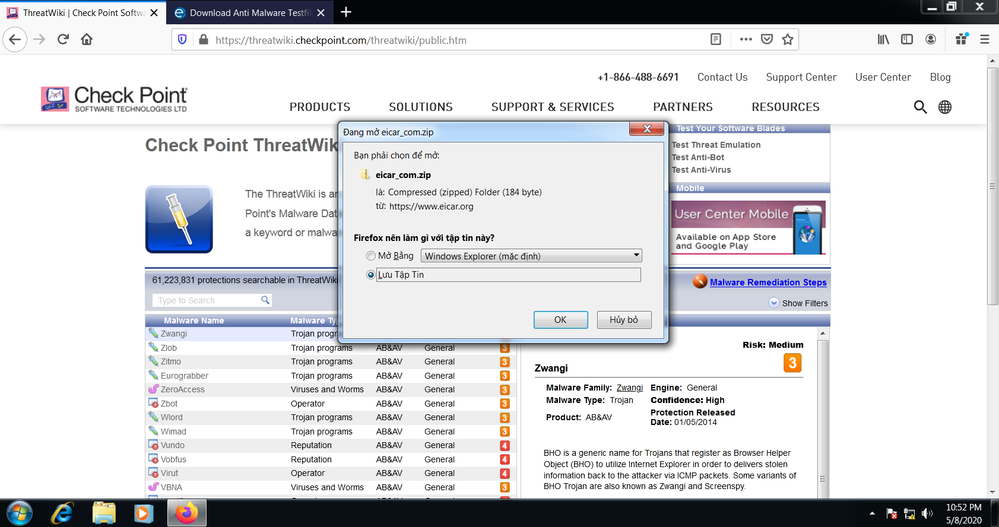Open the language globe icon

(x=945, y=107)
